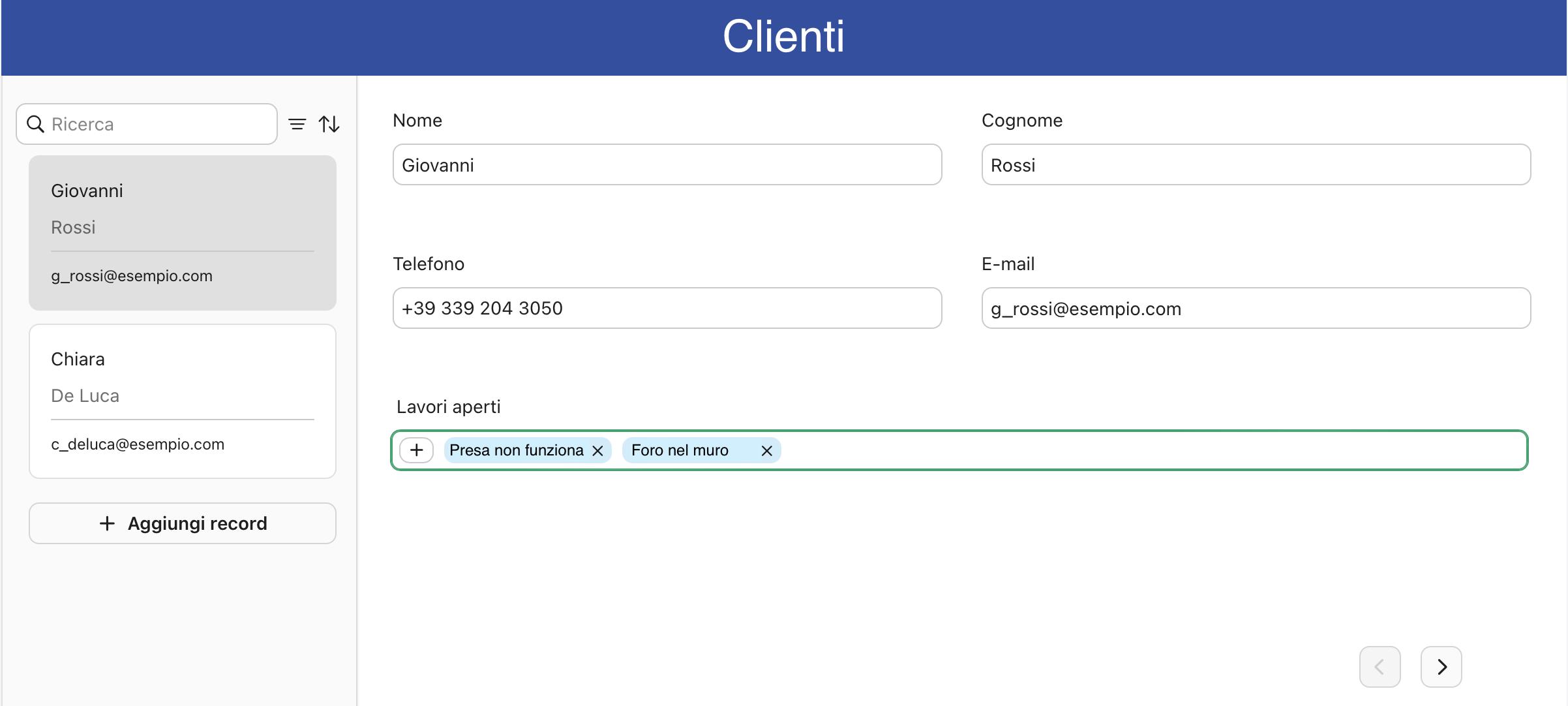Navigate to next record with right arrow
The height and width of the screenshot is (706, 1568).
point(1441,666)
